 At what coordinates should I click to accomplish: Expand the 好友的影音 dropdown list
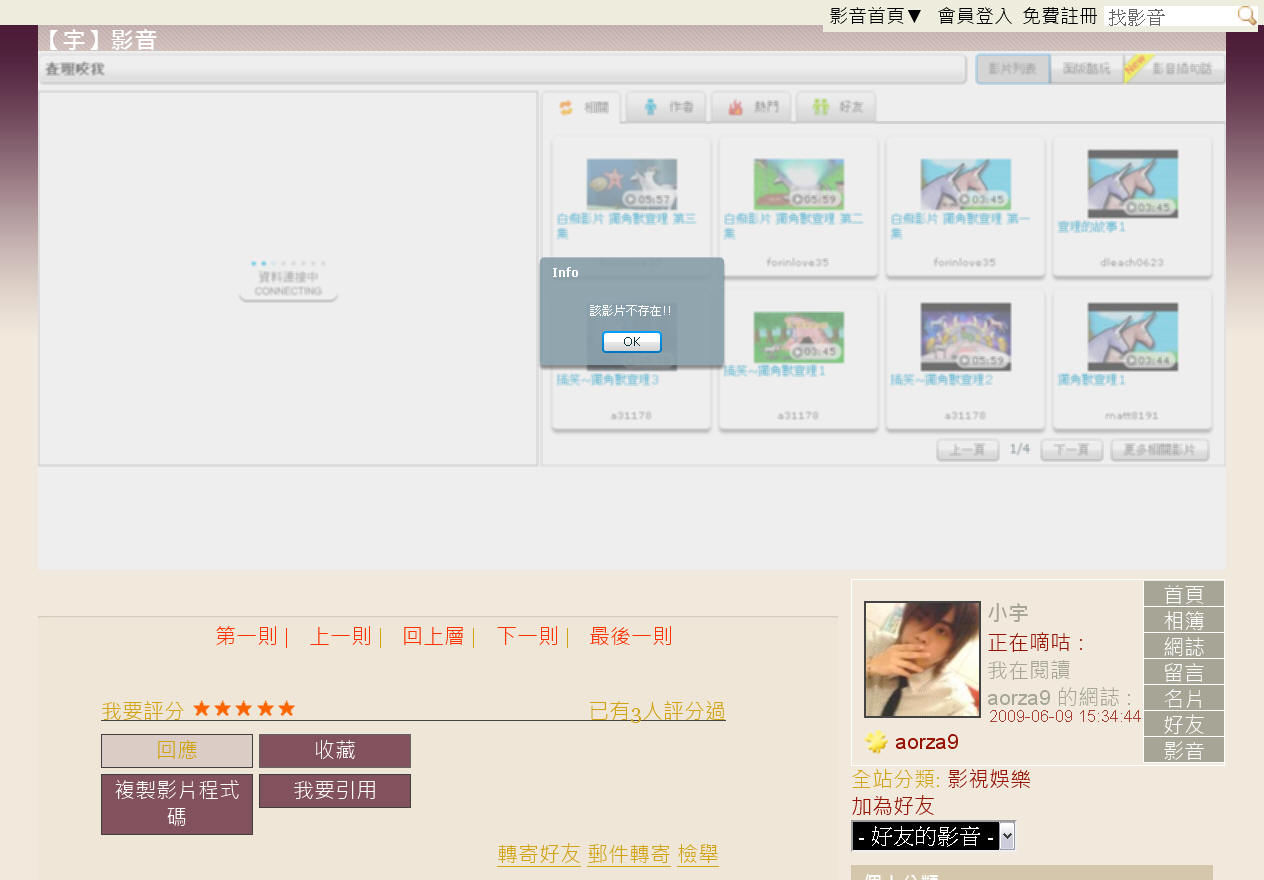[1007, 837]
